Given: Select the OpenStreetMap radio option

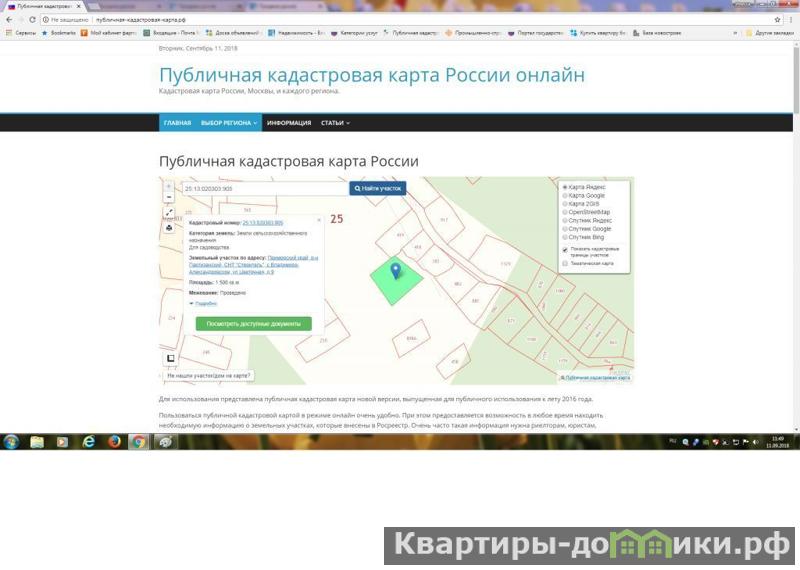Looking at the screenshot, I should (x=565, y=212).
